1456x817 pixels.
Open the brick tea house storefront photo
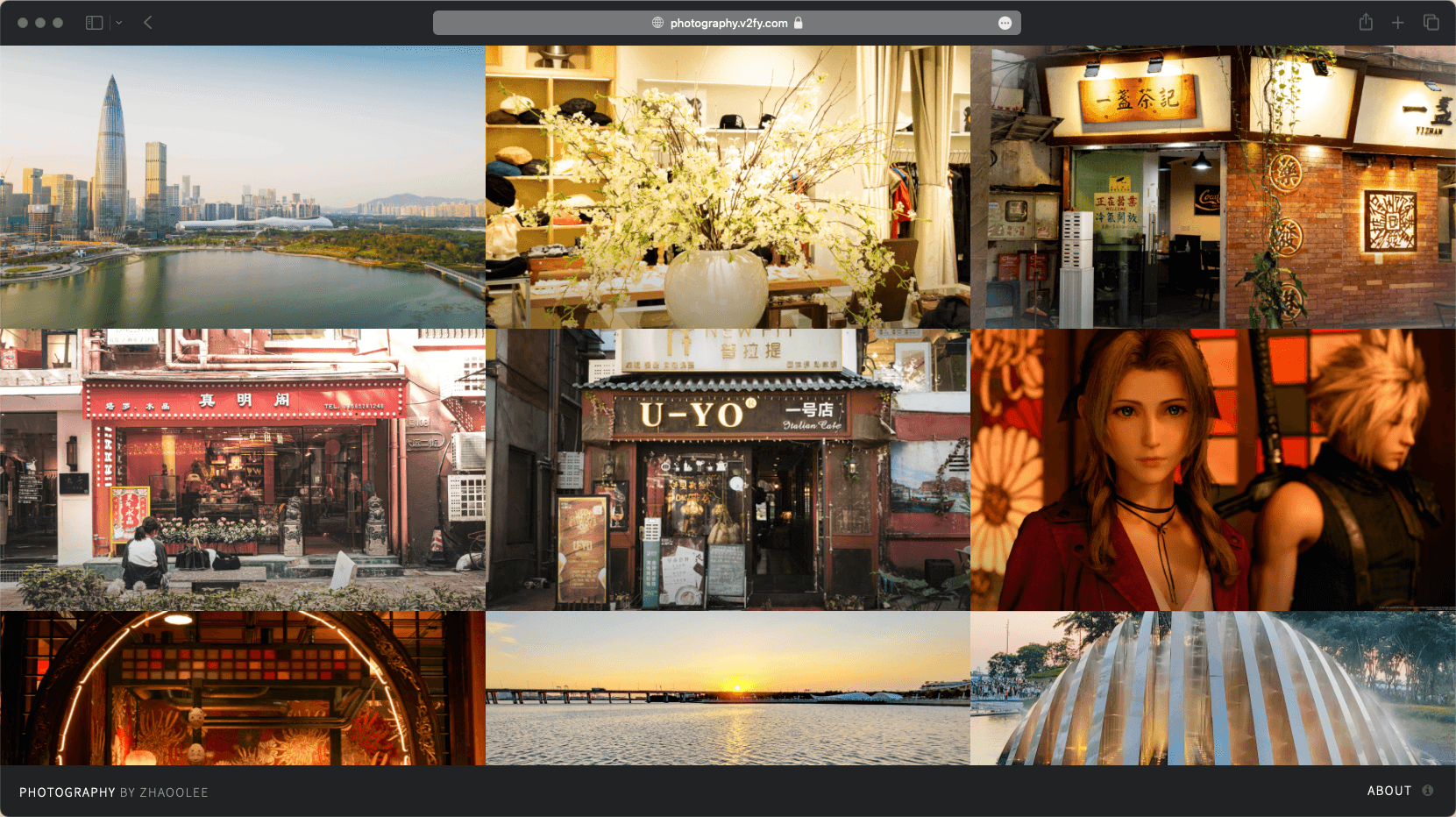point(1213,187)
